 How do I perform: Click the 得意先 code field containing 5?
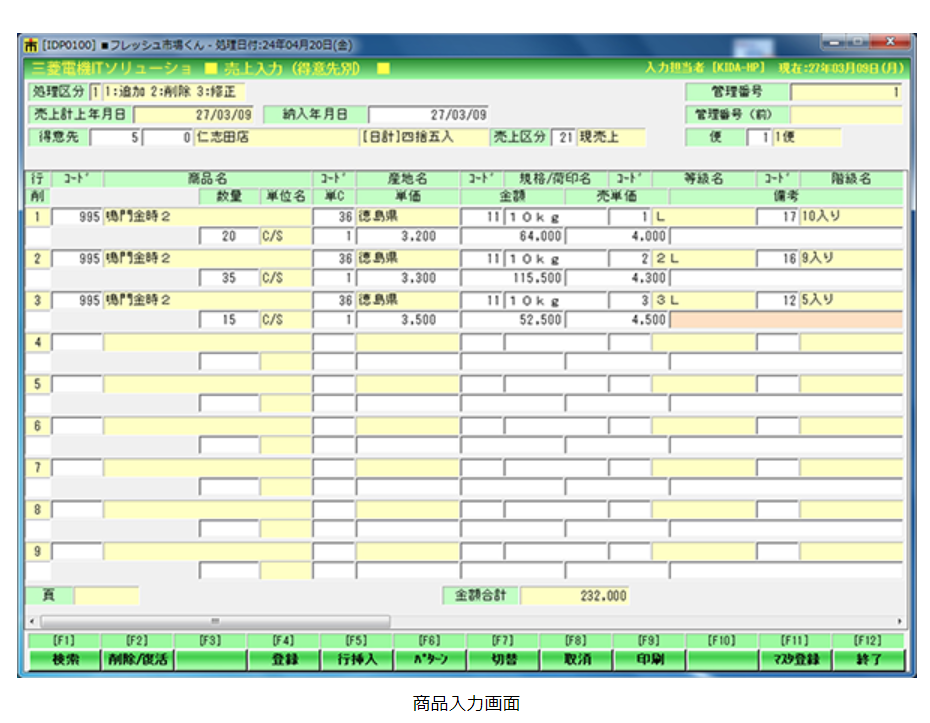click(116, 137)
